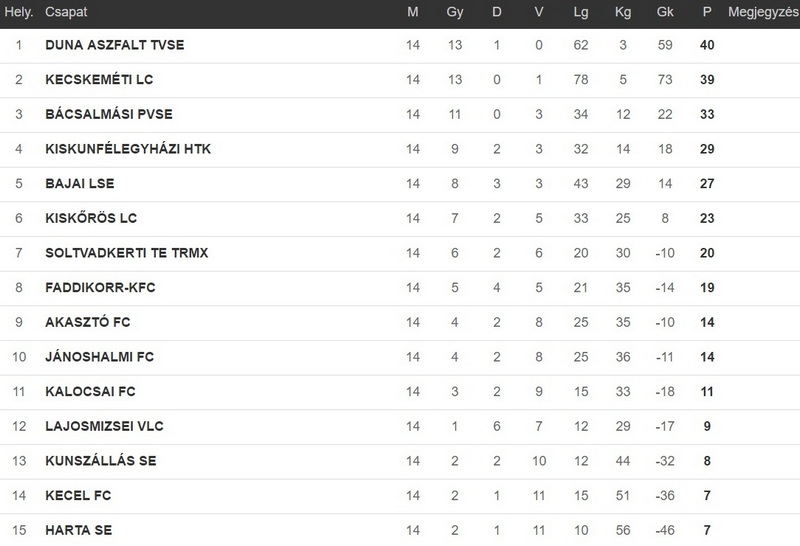The width and height of the screenshot is (800, 546).
Task: Click the Csapat column header
Action: [66, 12]
